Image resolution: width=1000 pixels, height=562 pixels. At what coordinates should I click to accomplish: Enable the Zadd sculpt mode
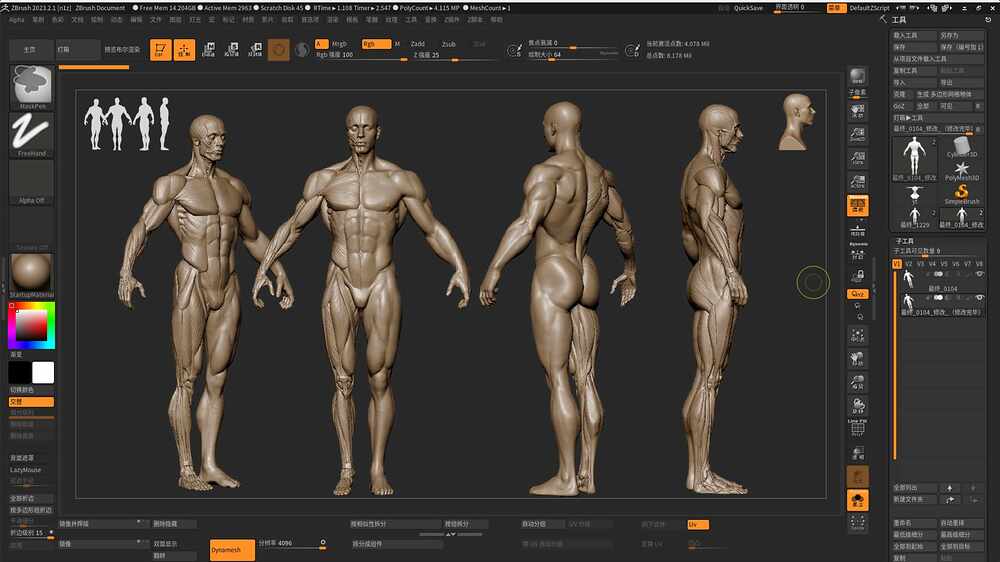(418, 44)
